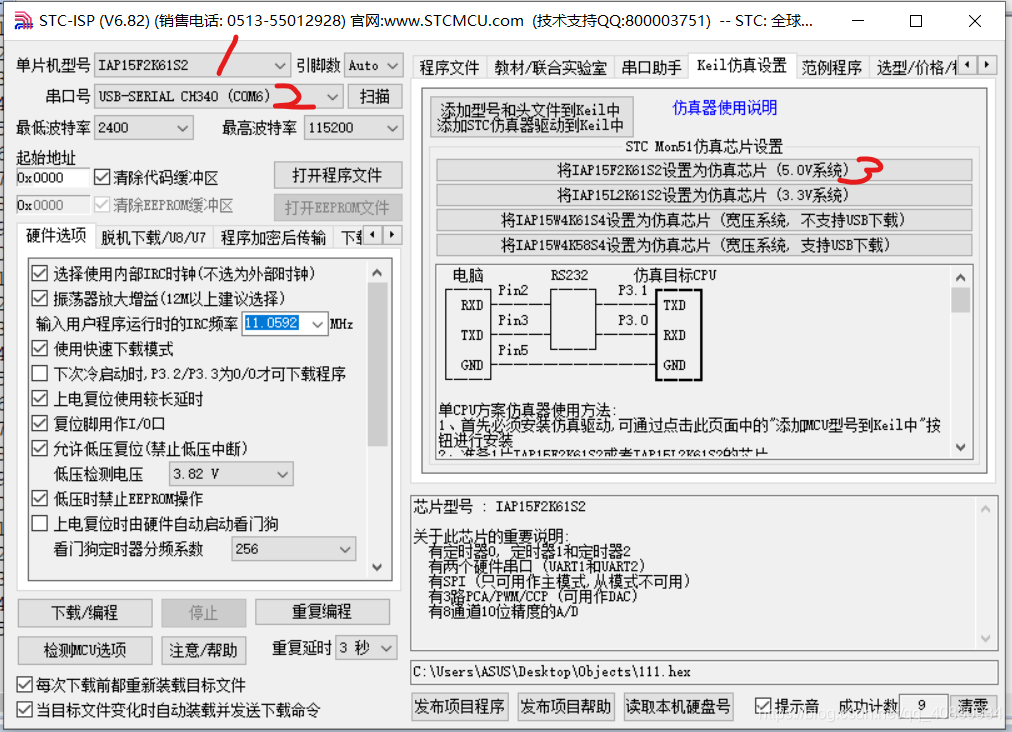Click 注意/帮助 button
Image resolution: width=1012 pixels, height=732 pixels.
203,650
